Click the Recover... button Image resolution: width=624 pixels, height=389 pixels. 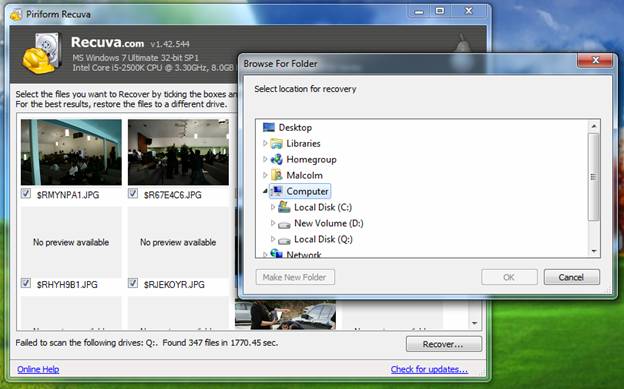(x=444, y=344)
